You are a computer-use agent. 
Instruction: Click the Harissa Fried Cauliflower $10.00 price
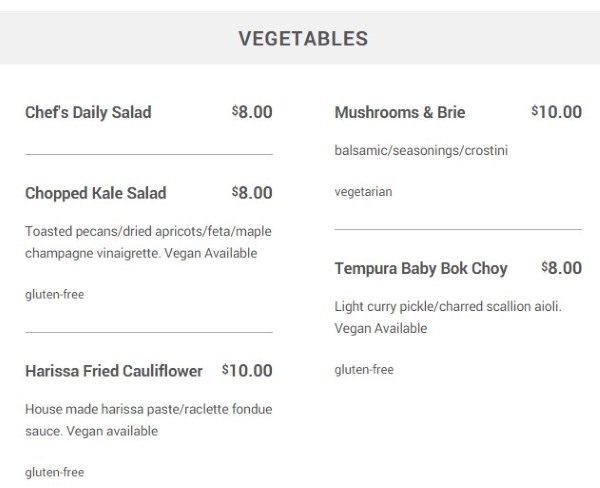coord(247,370)
